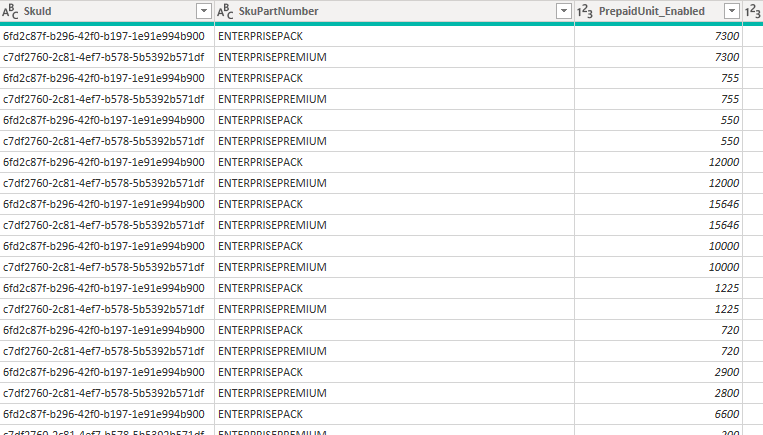This screenshot has width=763, height=435.
Task: Select the PrepaidUnit_Enabled column header label
Action: tap(652, 11)
